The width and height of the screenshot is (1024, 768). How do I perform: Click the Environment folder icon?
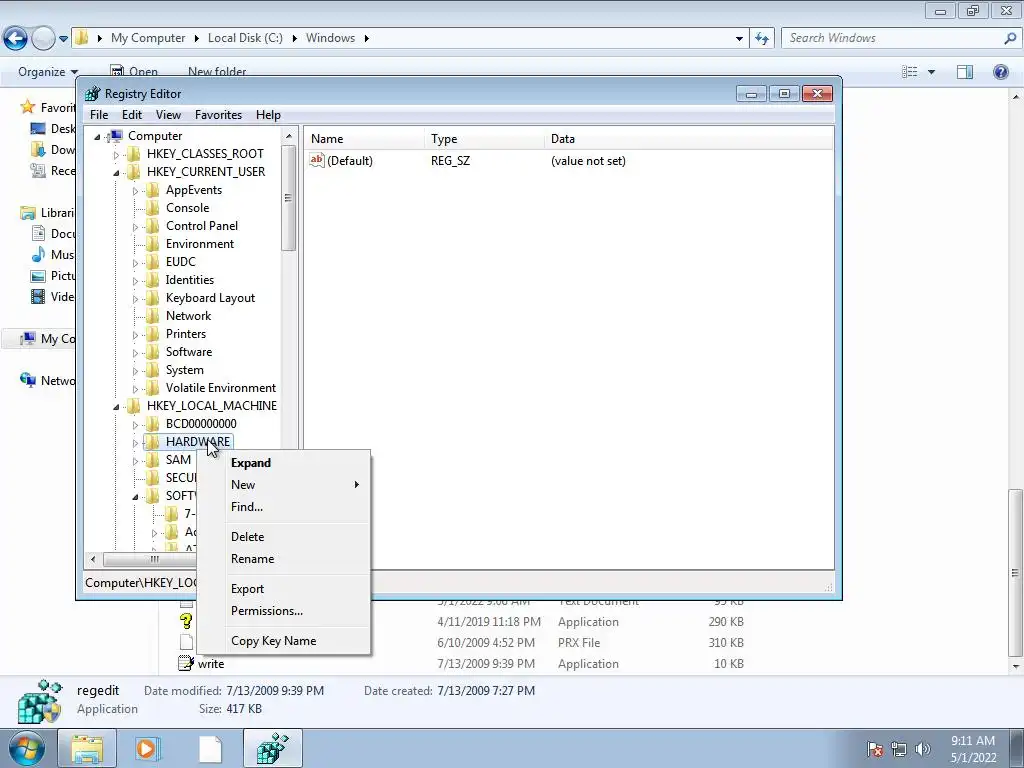pos(152,244)
